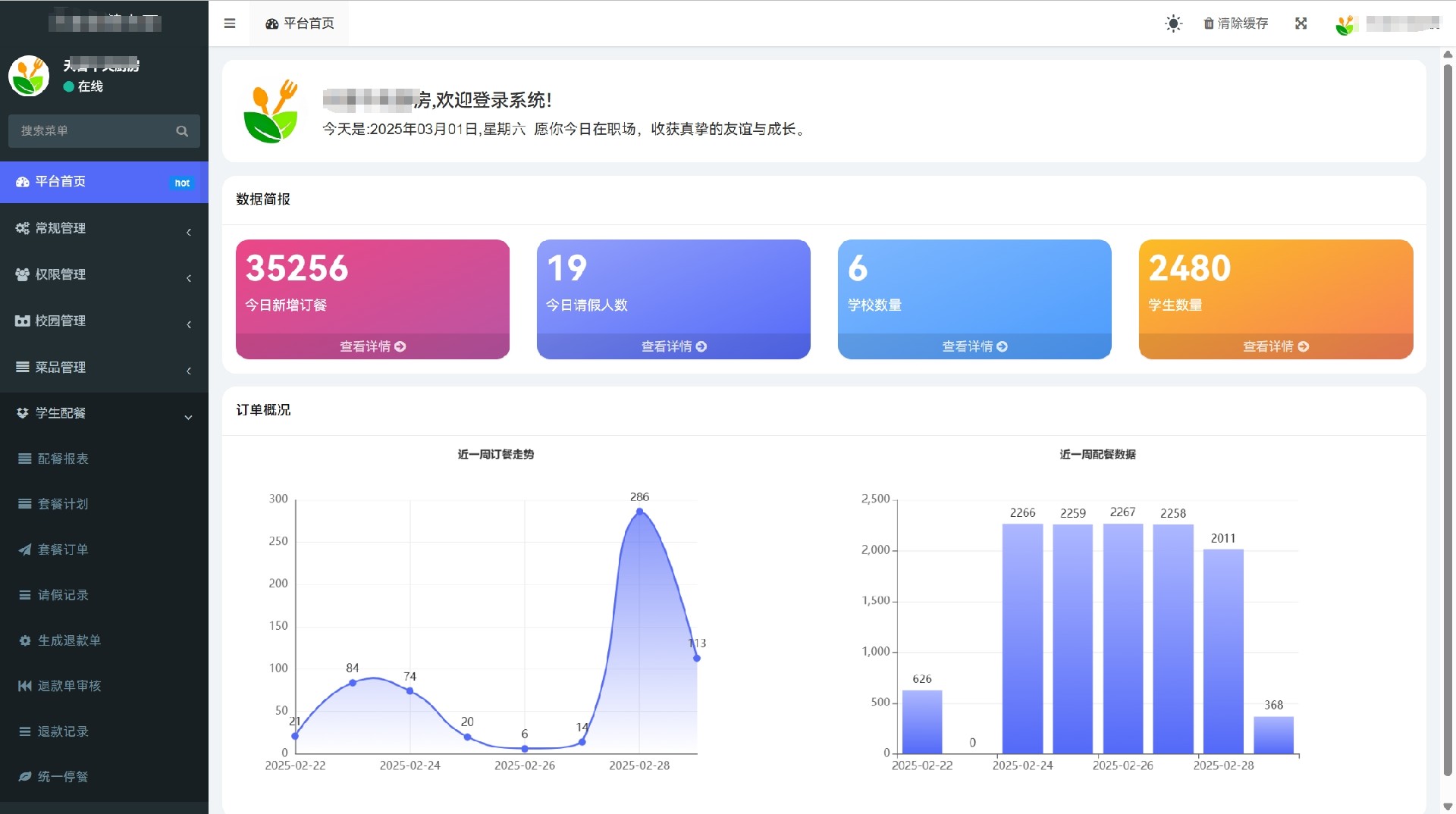Screen dimensions: 1456x814
Task: Click the 626 bar for 2025-02-22
Action: coord(922,722)
